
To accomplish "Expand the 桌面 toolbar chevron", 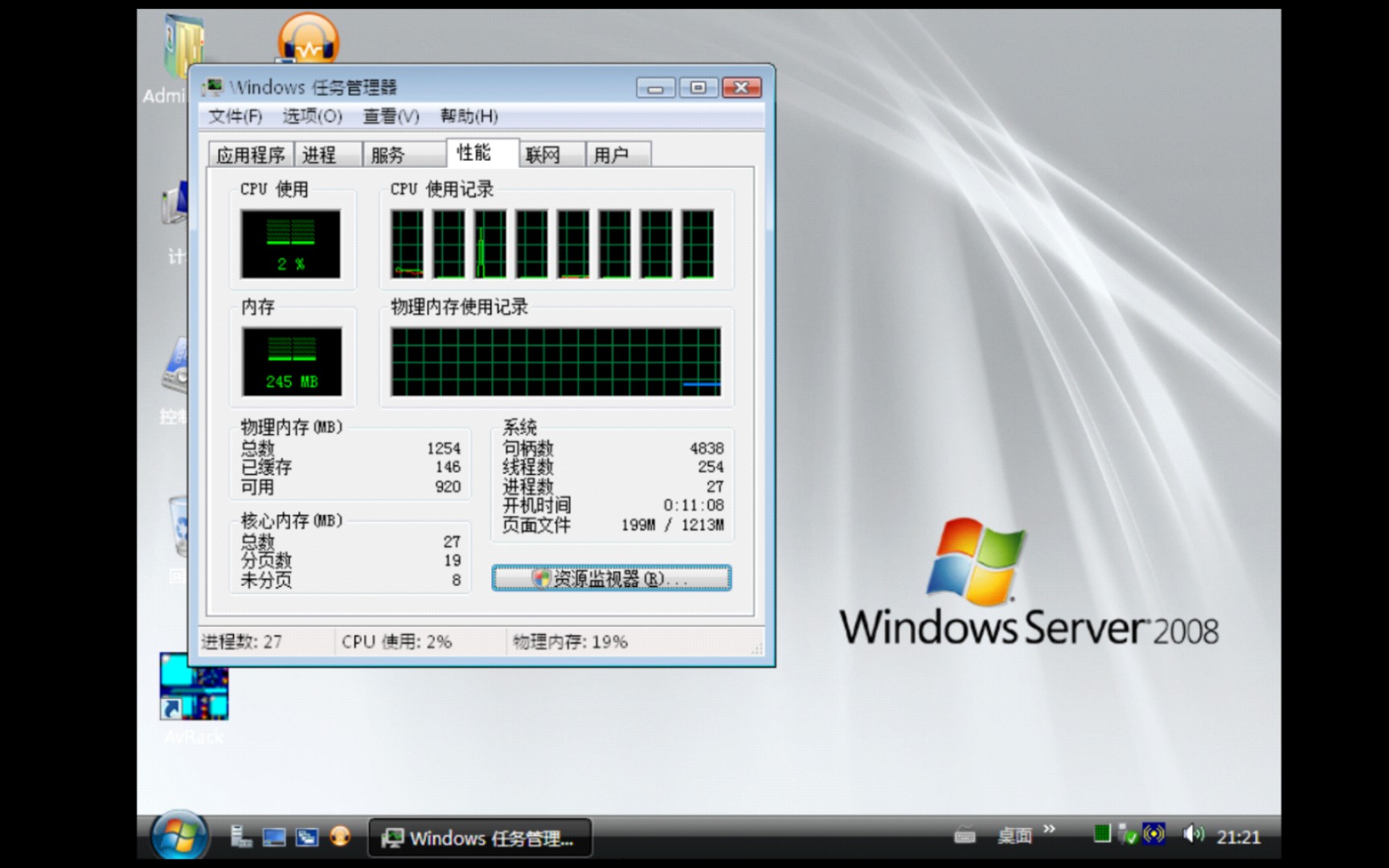I will pyautogui.click(x=1049, y=829).
